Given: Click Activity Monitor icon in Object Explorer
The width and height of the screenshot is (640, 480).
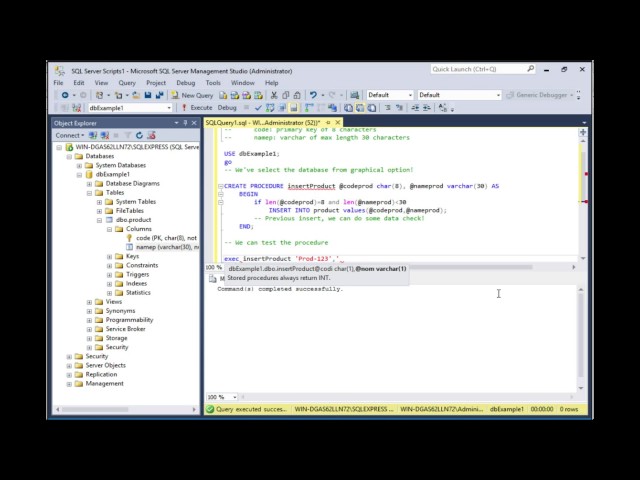Looking at the screenshot, I should (151, 135).
